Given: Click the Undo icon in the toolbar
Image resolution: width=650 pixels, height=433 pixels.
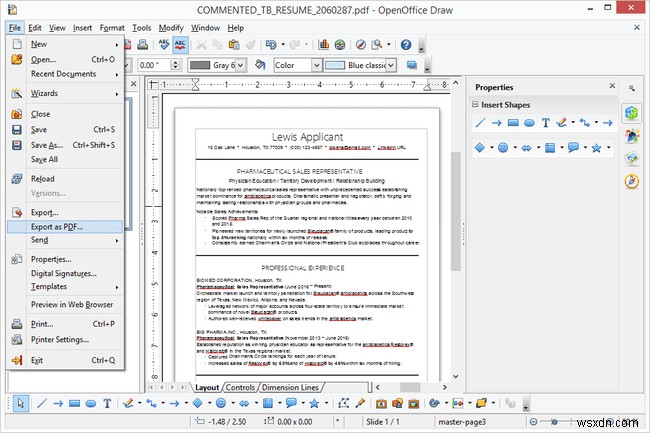Looking at the screenshot, I should tap(271, 45).
